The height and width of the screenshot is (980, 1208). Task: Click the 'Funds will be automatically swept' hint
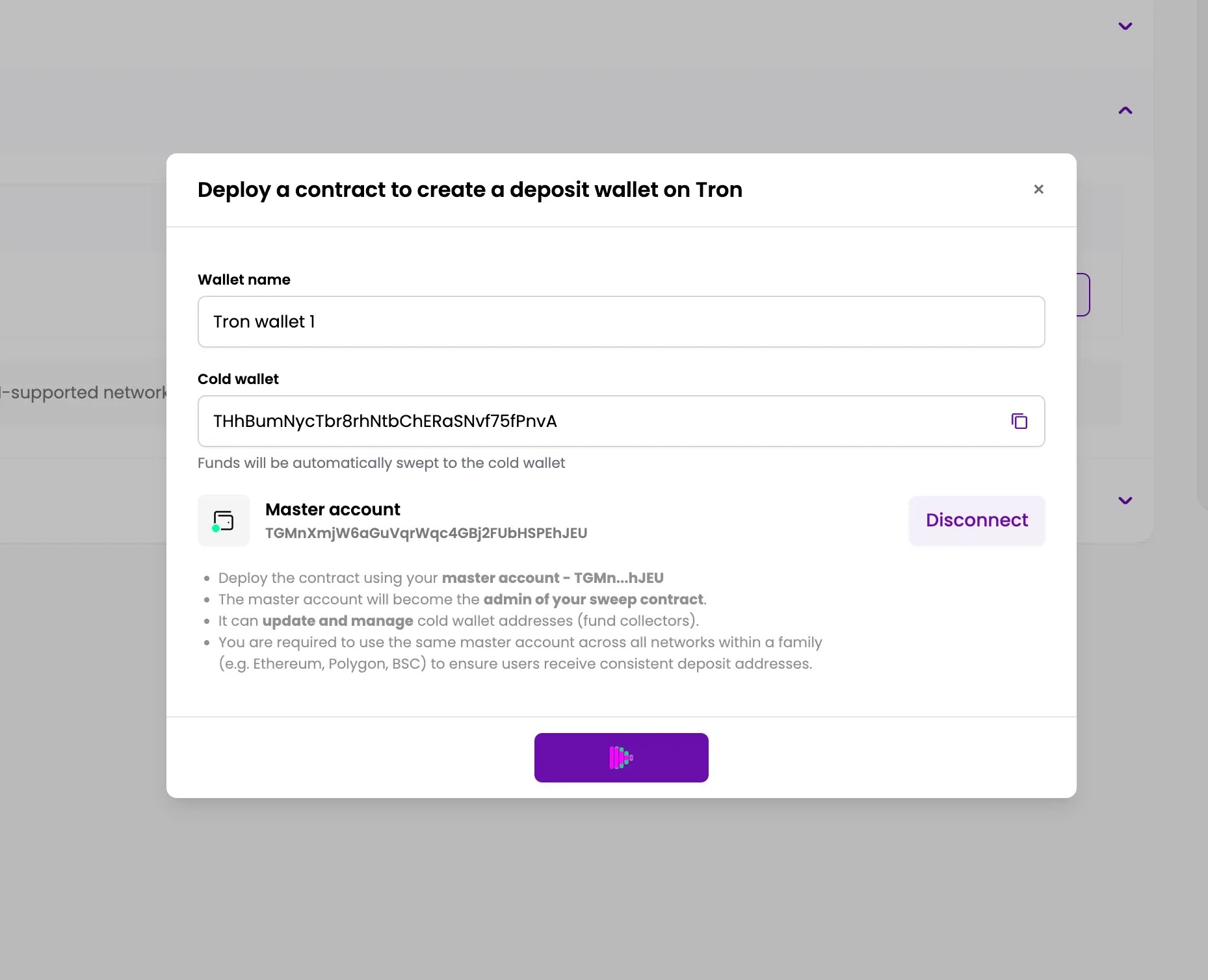coord(381,463)
